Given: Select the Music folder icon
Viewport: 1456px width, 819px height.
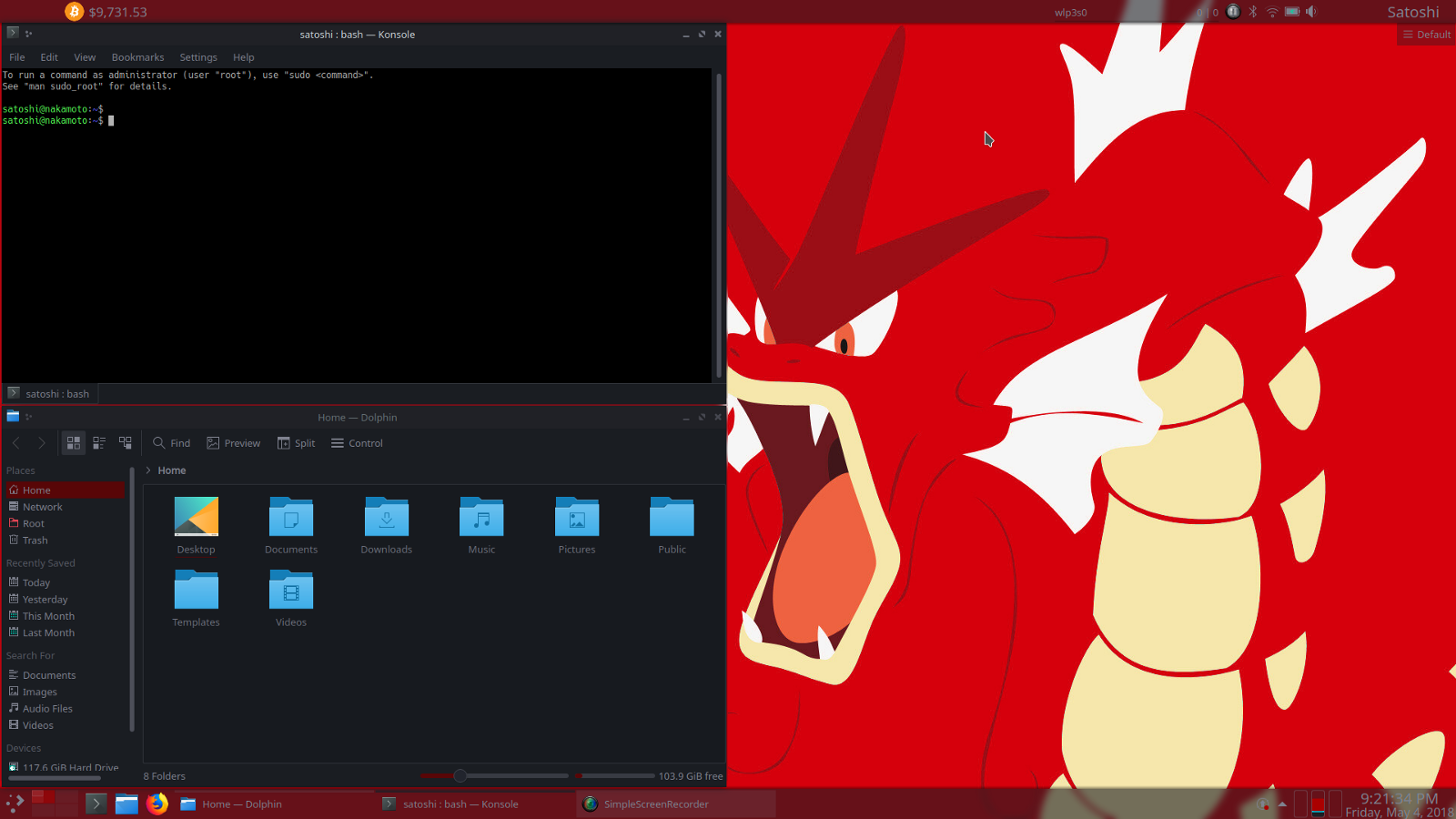Looking at the screenshot, I should pyautogui.click(x=481, y=516).
